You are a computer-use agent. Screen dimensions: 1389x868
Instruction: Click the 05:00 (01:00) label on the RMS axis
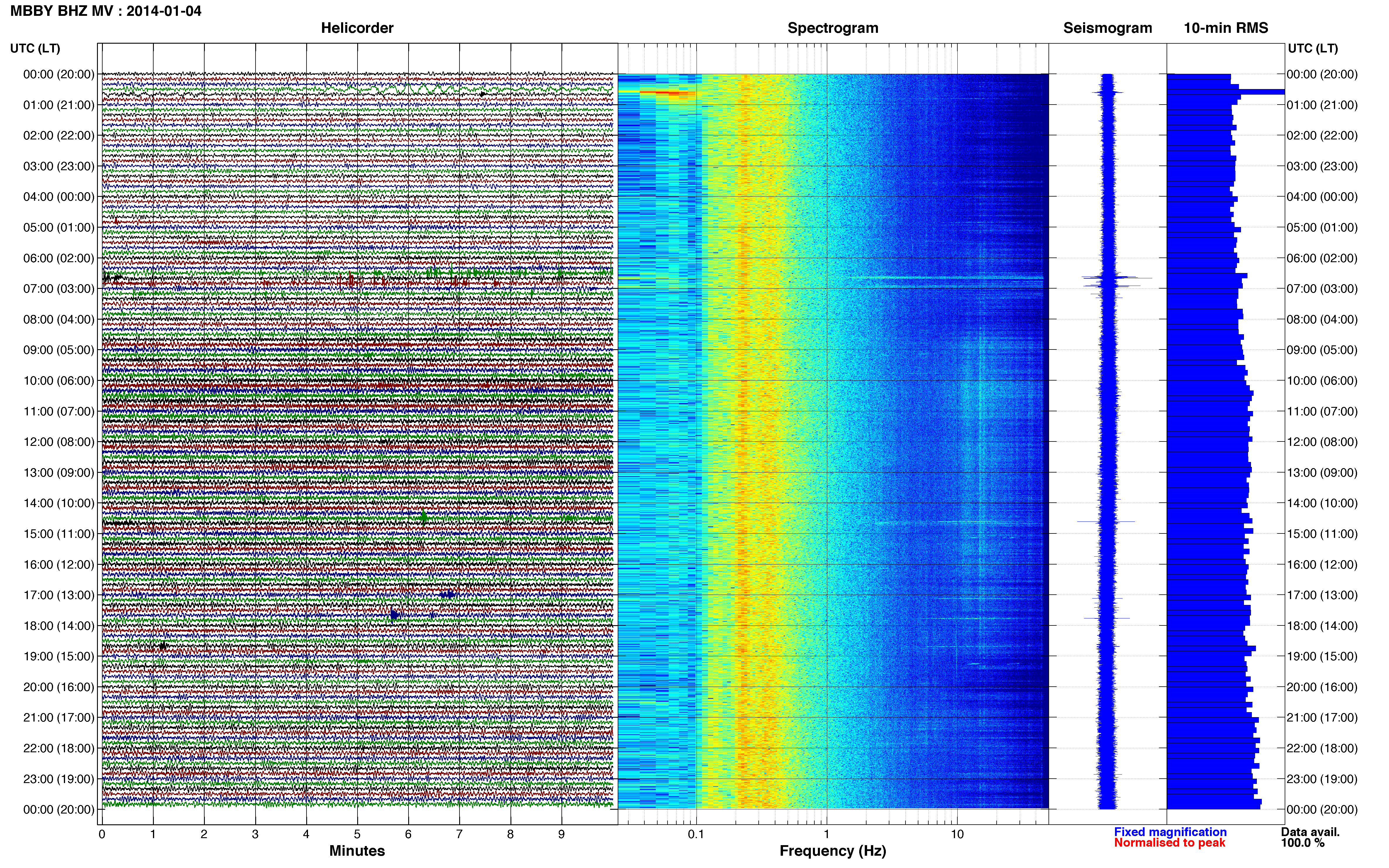pyautogui.click(x=1322, y=227)
